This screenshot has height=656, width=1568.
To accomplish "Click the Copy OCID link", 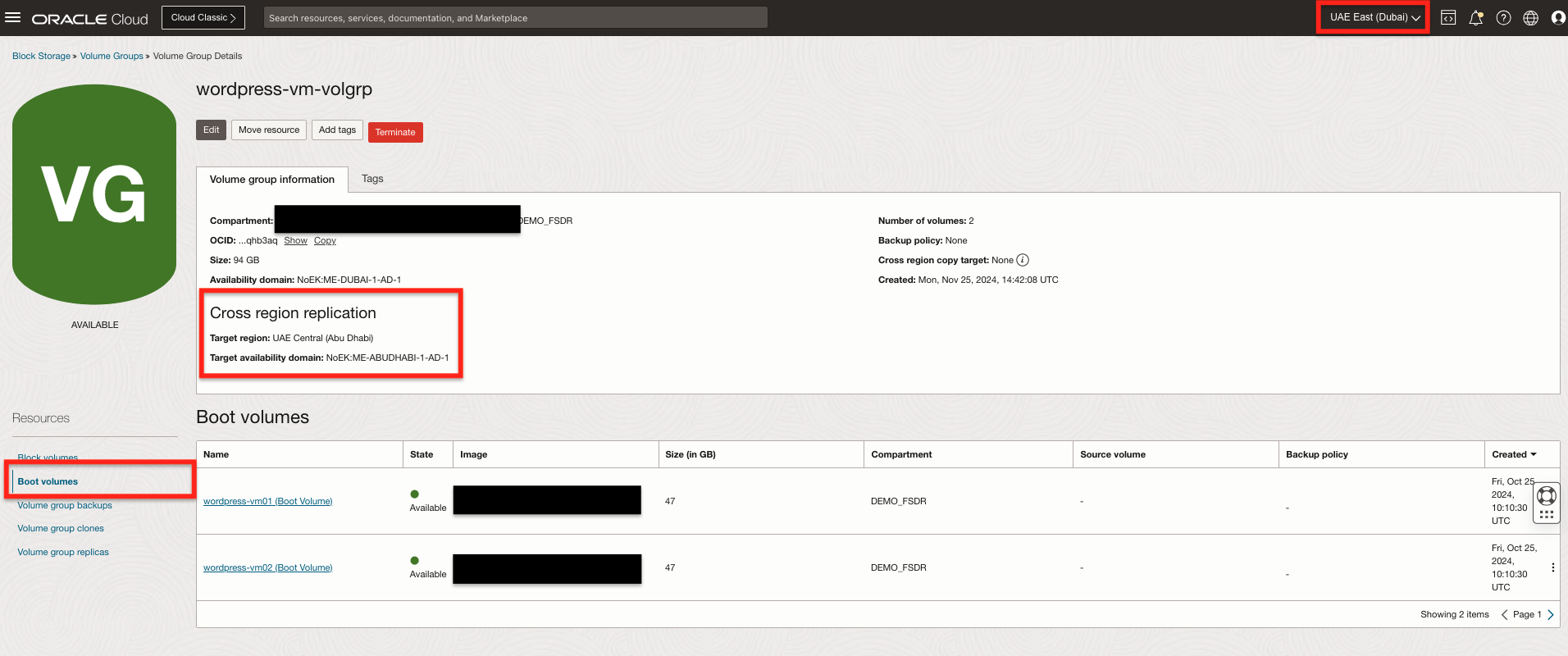I will tap(325, 240).
